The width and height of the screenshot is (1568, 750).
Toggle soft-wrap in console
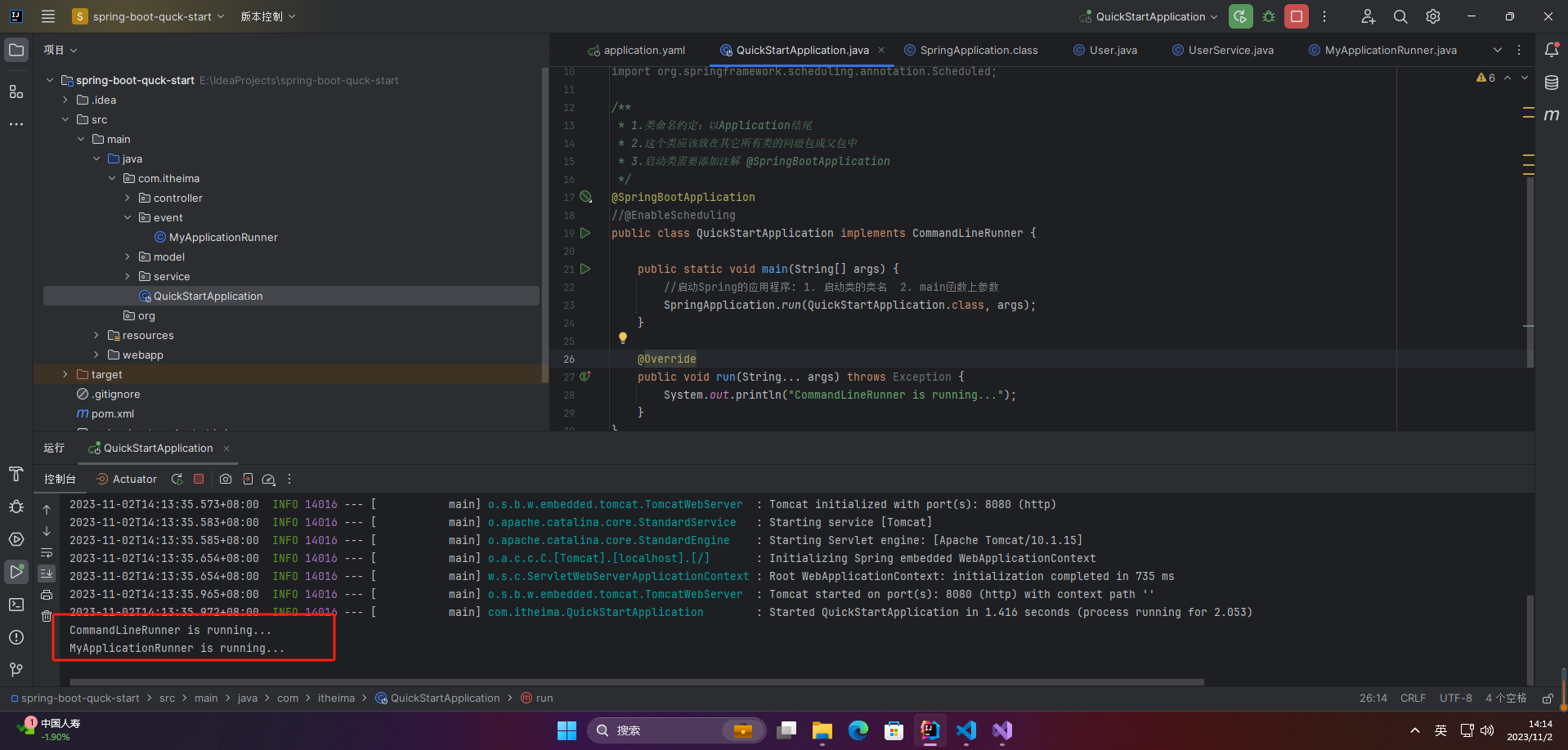click(x=47, y=552)
